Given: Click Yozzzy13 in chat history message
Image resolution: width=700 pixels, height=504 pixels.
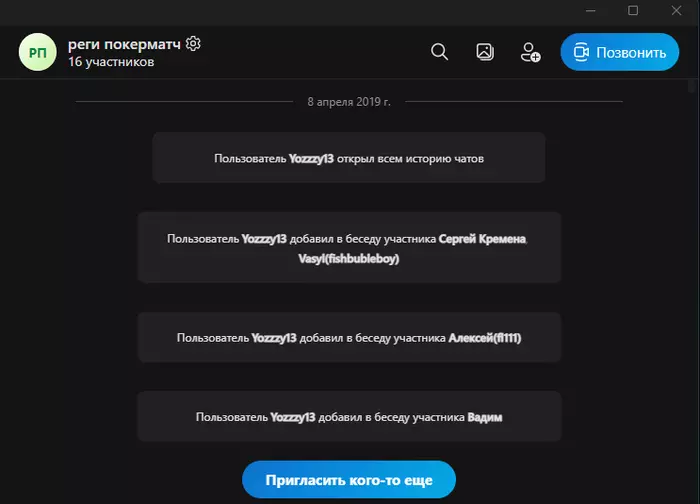Looking at the screenshot, I should coord(311,158).
